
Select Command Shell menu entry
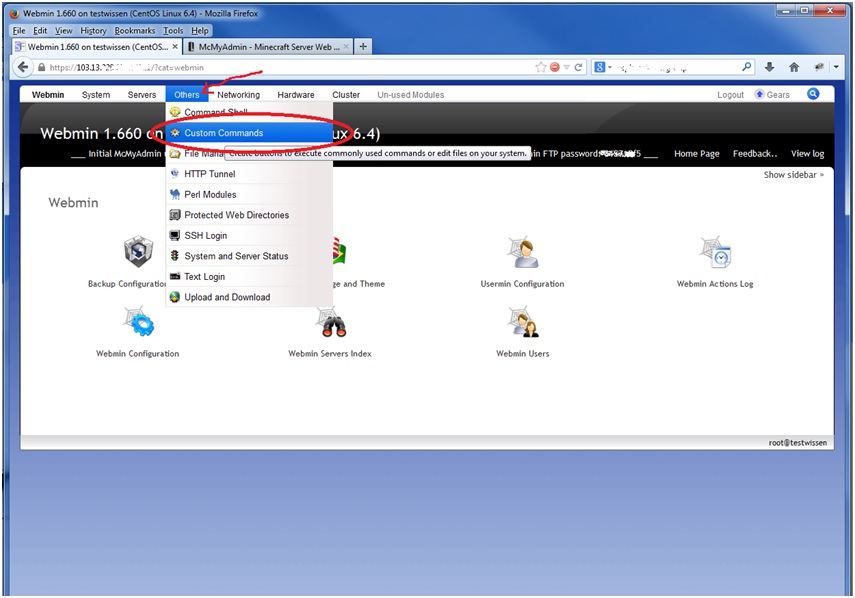point(249,112)
